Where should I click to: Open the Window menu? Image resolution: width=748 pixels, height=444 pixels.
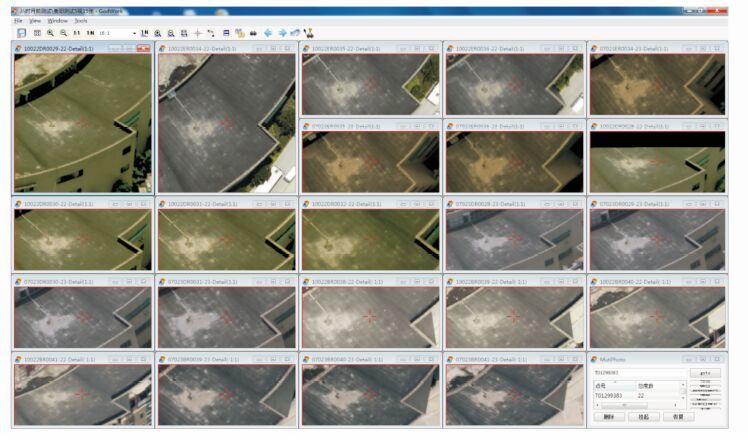(x=57, y=20)
